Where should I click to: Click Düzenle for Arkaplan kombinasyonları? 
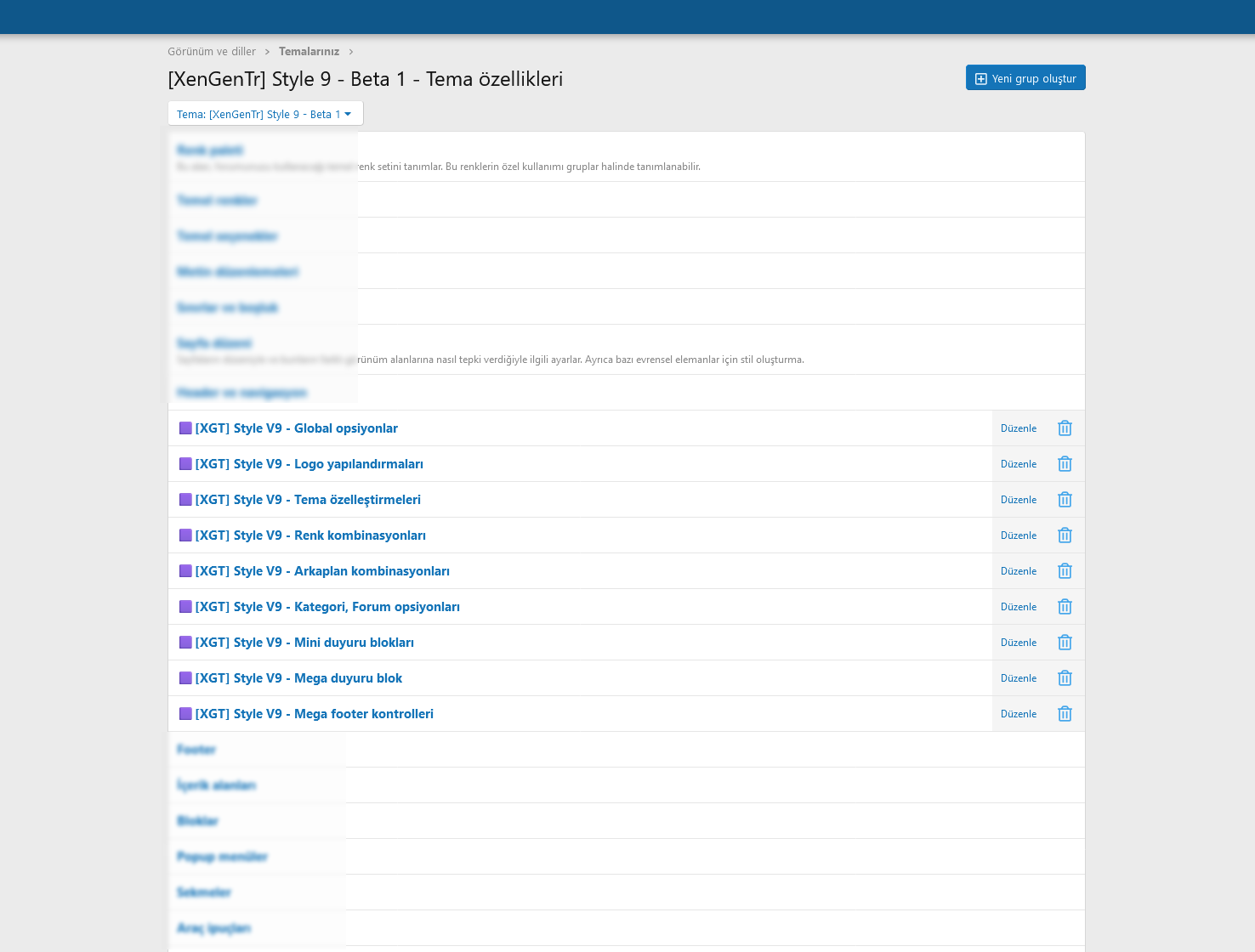[1019, 571]
